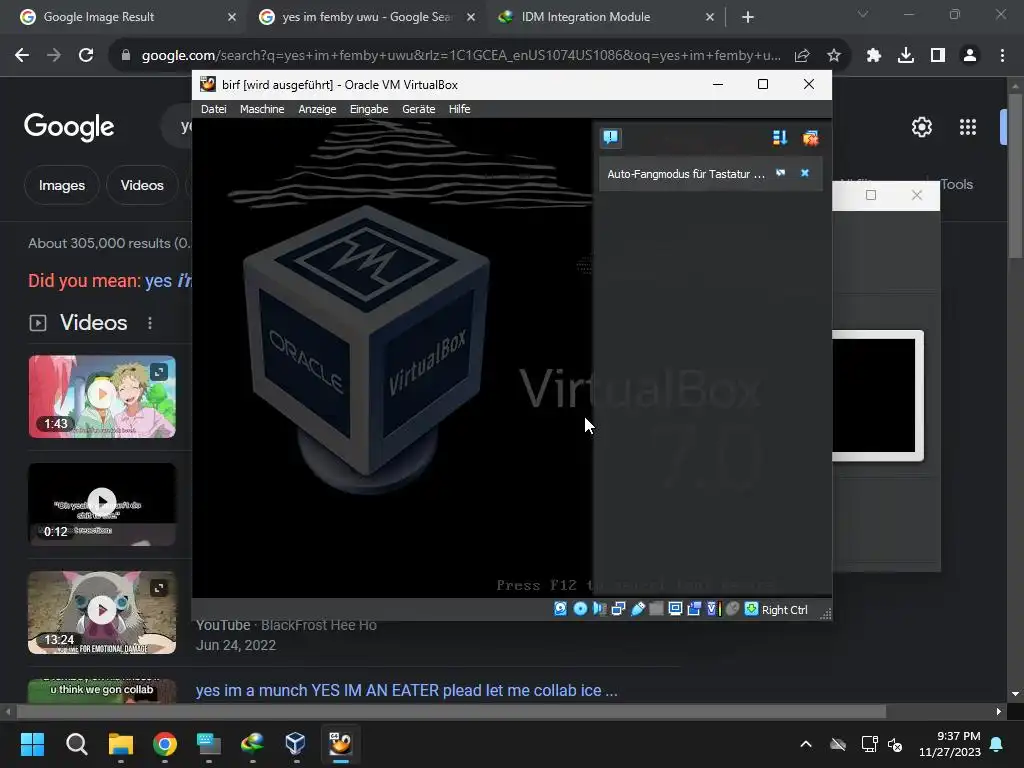Open the VirtualBox network adapters status icon
The width and height of the screenshot is (1024, 768).
tap(618, 609)
